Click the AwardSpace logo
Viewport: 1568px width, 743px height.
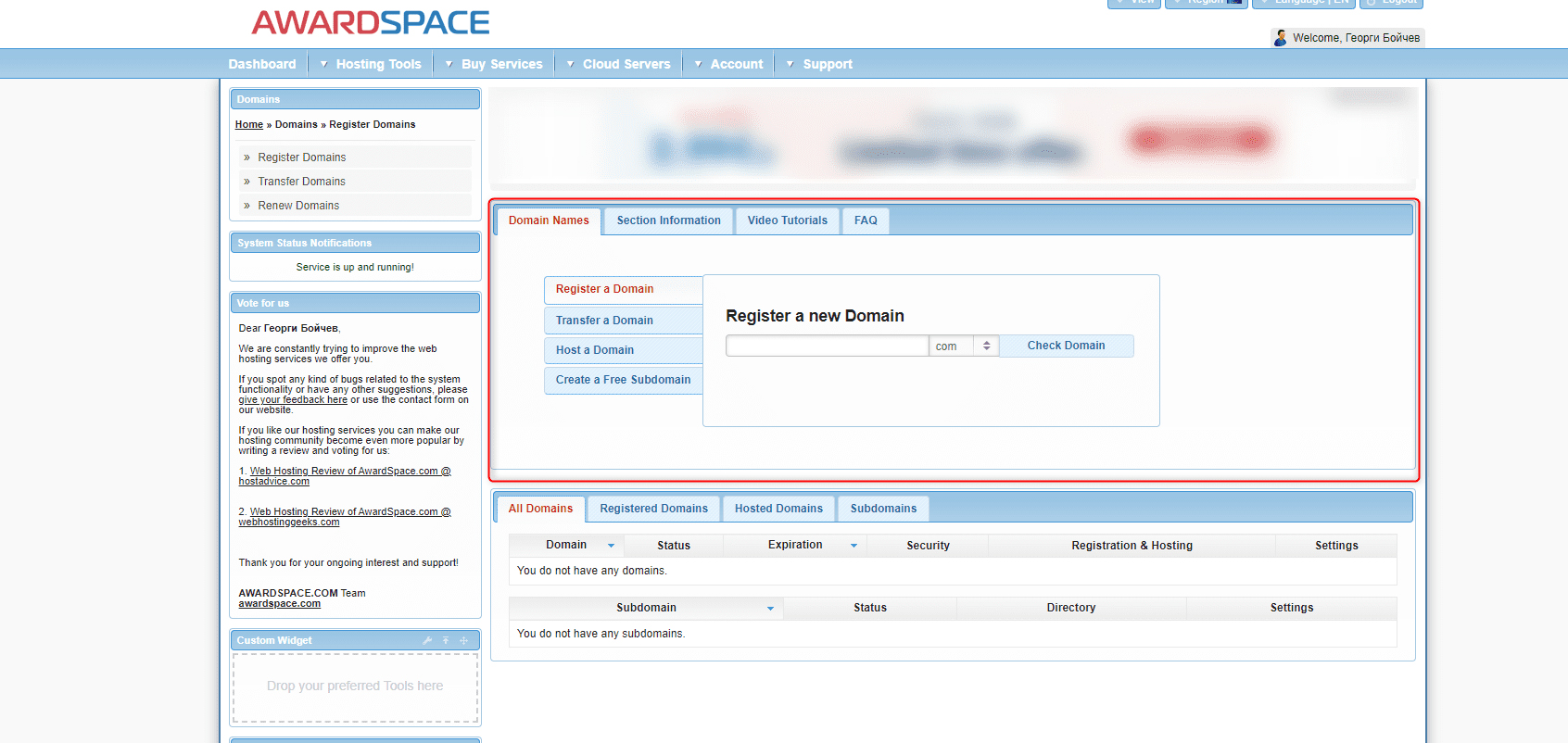pyautogui.click(x=370, y=22)
